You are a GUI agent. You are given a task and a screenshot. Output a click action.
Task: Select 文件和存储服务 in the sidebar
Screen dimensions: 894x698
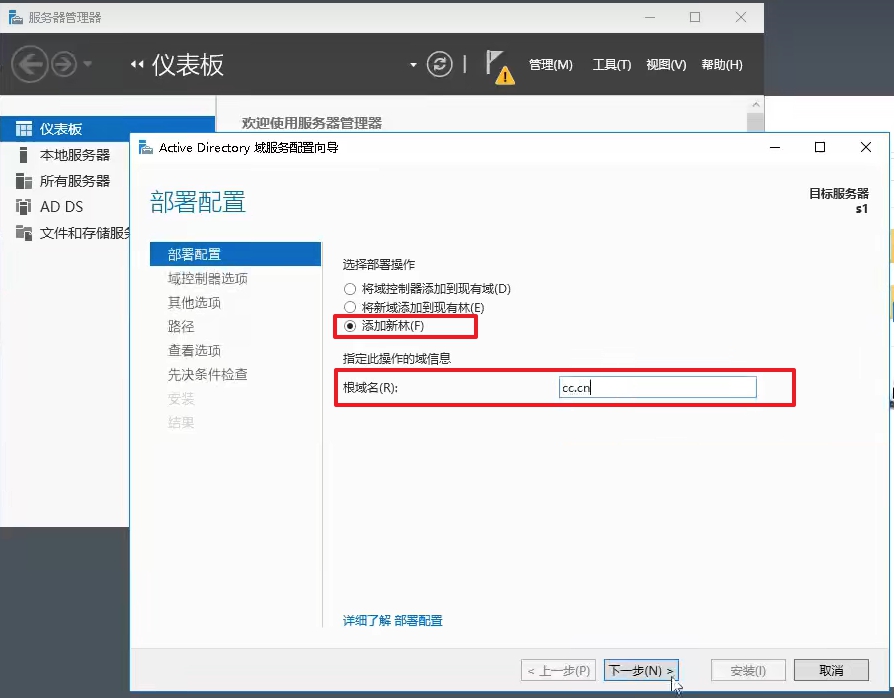click(85, 233)
